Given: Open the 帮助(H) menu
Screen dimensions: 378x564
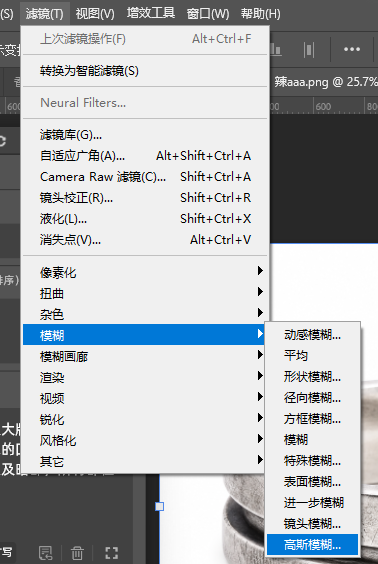Looking at the screenshot, I should (260, 14).
